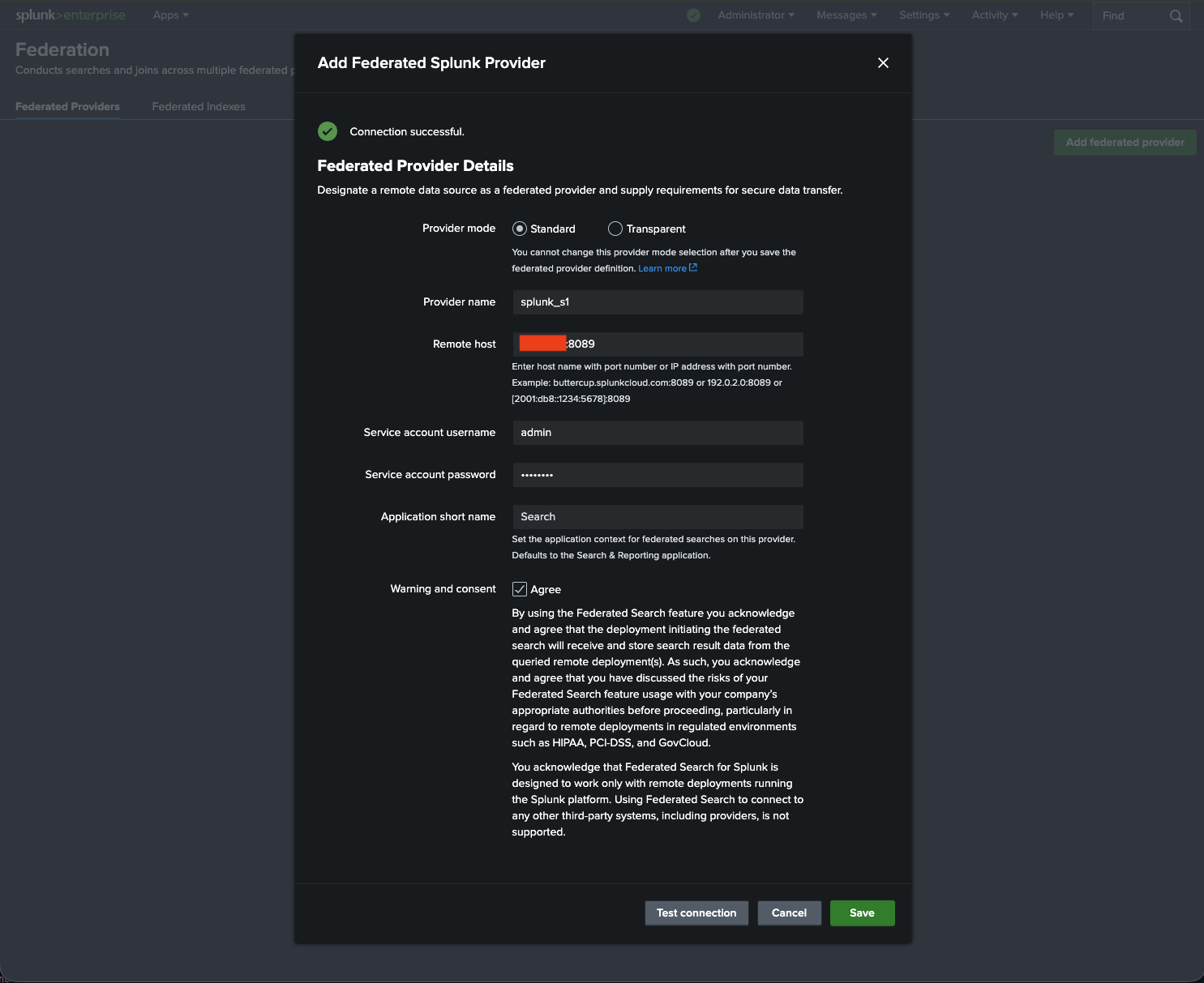1204x983 pixels.
Task: Click the Test connection button
Action: (696, 913)
